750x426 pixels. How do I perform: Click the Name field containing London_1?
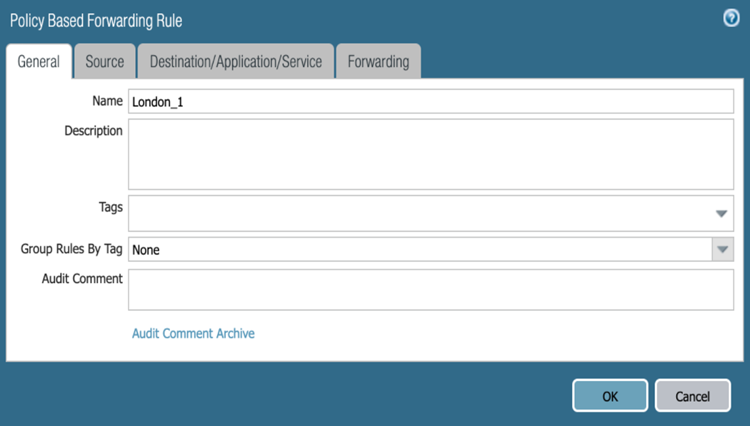point(430,101)
